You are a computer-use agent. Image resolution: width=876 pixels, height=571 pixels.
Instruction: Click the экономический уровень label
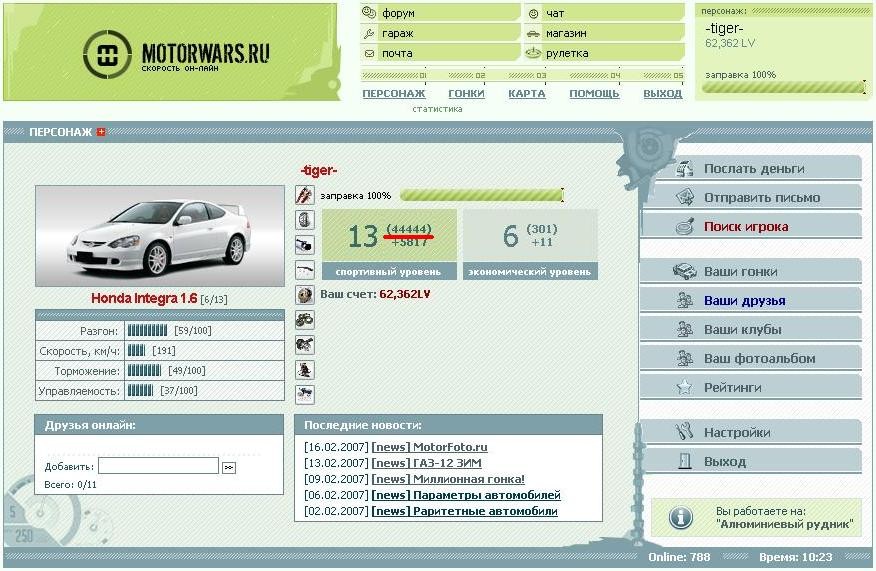[x=530, y=272]
